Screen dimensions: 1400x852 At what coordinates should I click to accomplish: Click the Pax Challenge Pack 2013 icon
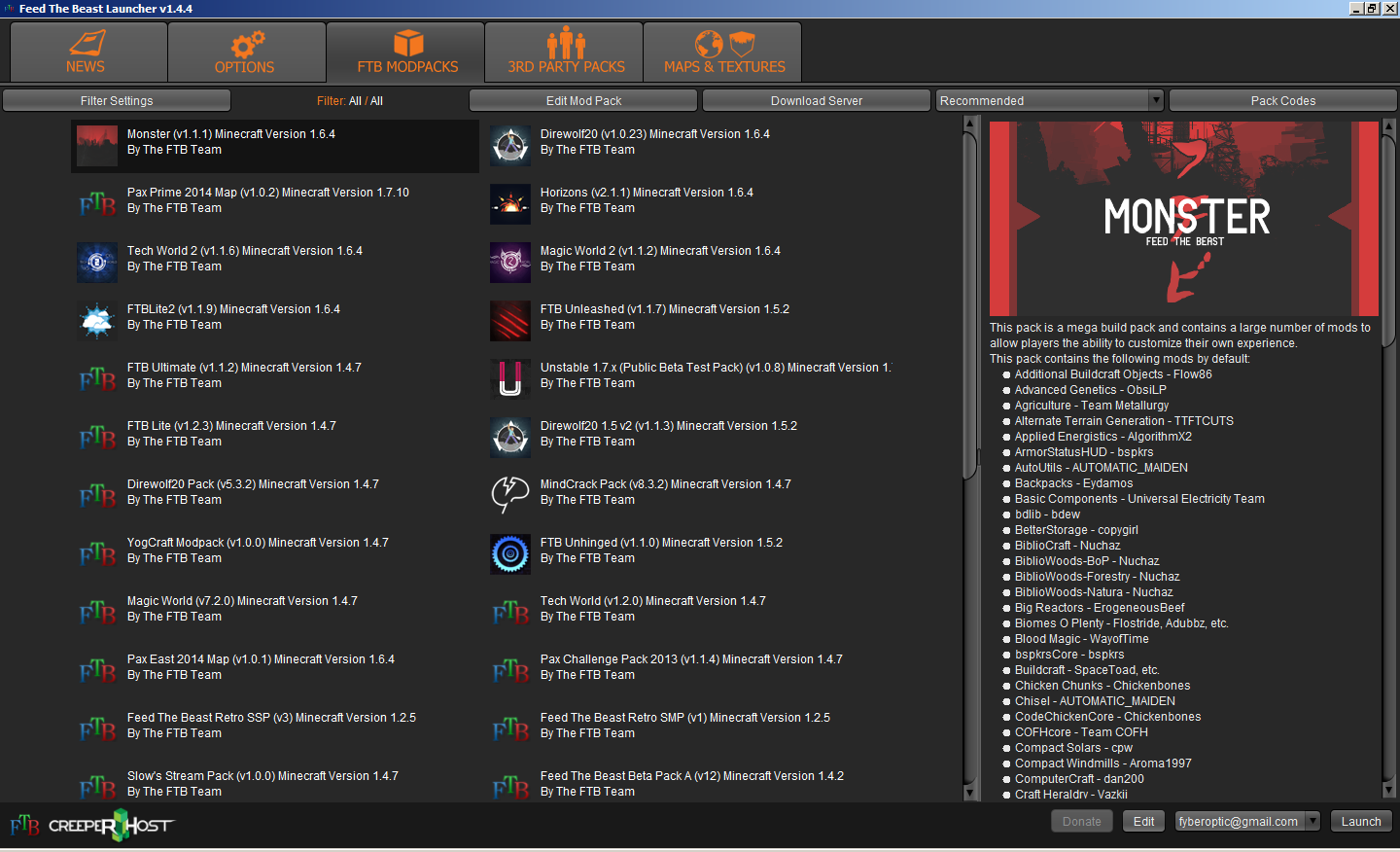coord(510,671)
